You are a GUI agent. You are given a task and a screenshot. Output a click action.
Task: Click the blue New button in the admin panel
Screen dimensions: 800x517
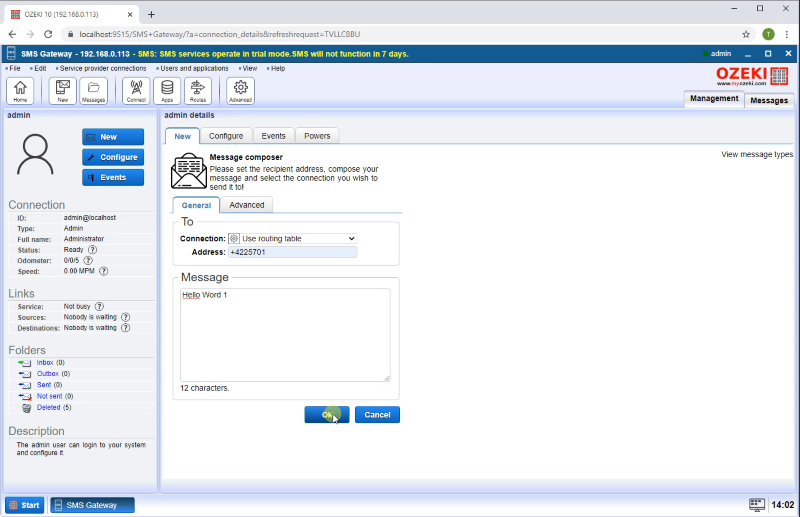(113, 137)
